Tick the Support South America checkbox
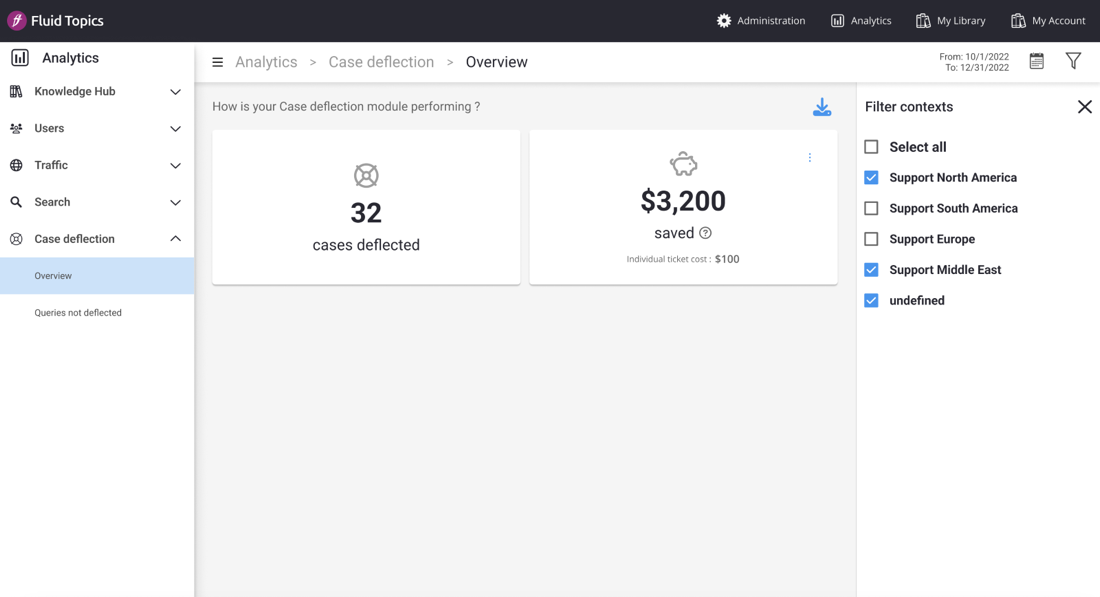The height and width of the screenshot is (597, 1100). (x=871, y=208)
